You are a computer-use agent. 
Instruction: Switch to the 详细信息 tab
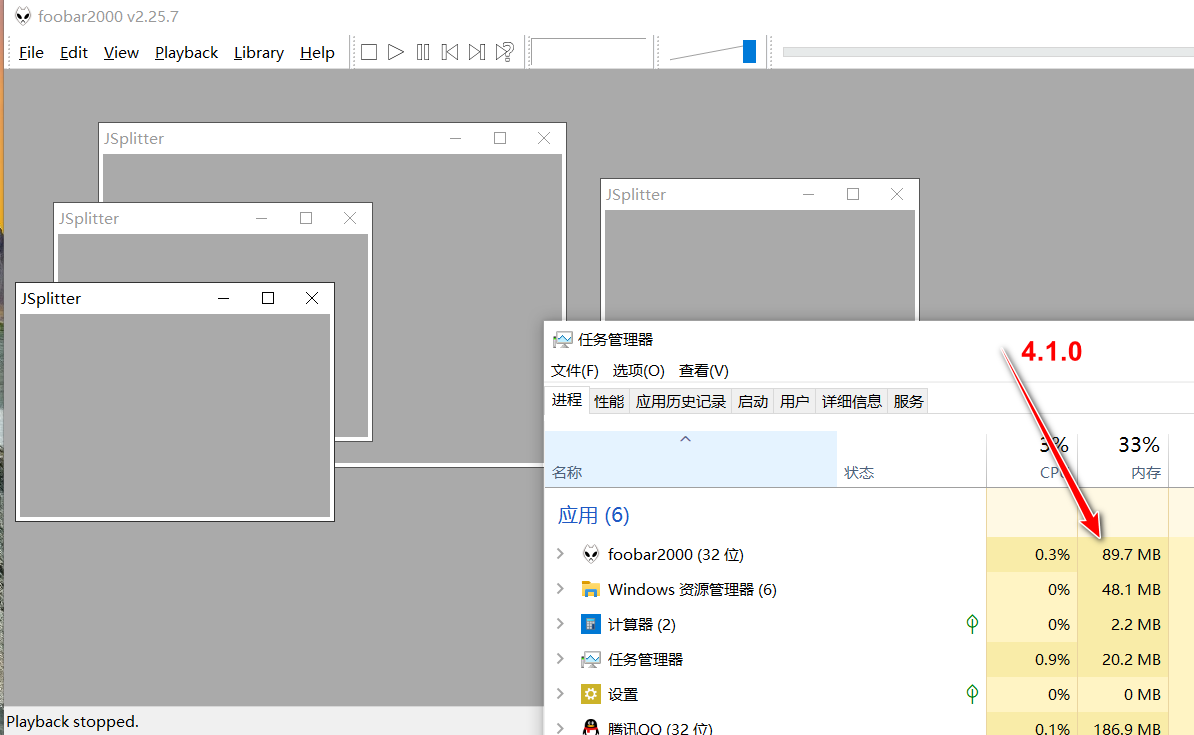851,401
